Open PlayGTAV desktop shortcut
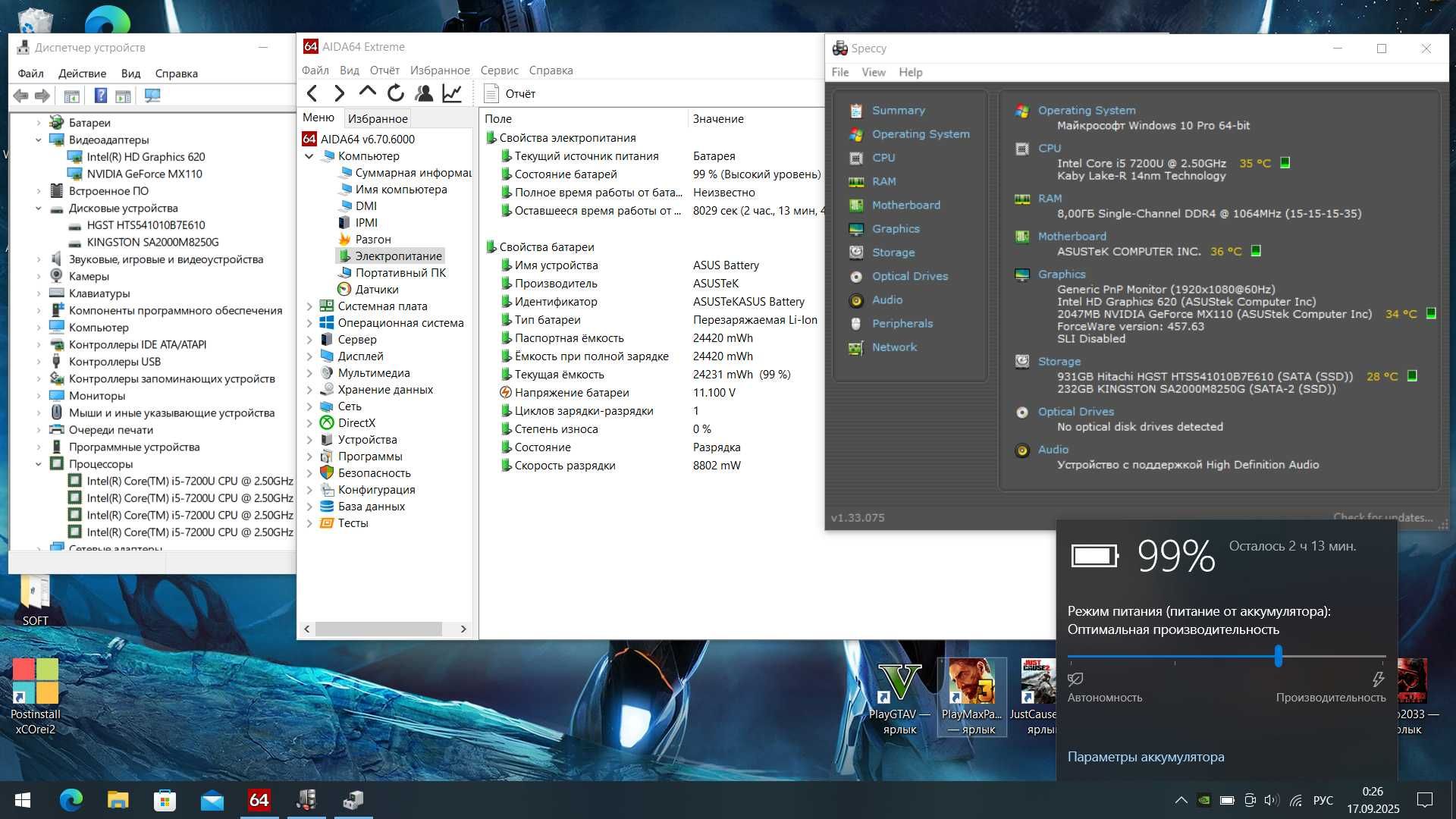The image size is (1456, 819). click(899, 698)
